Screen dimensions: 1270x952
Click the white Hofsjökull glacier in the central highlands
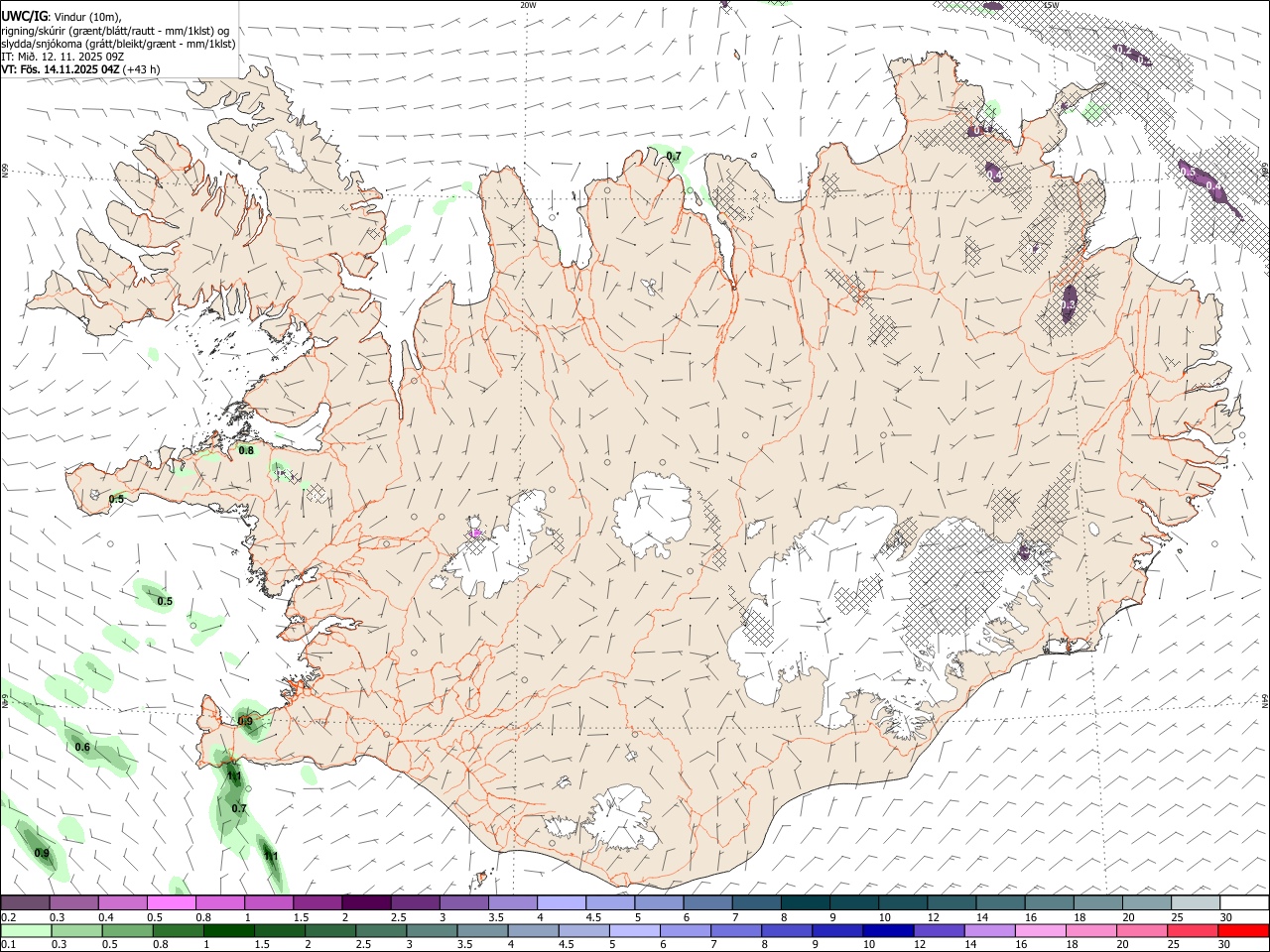click(x=653, y=514)
